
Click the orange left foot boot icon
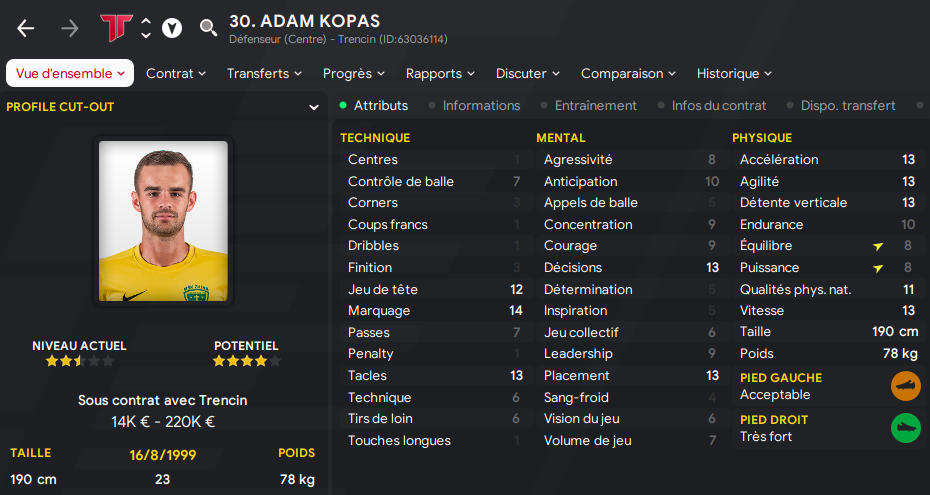click(905, 386)
